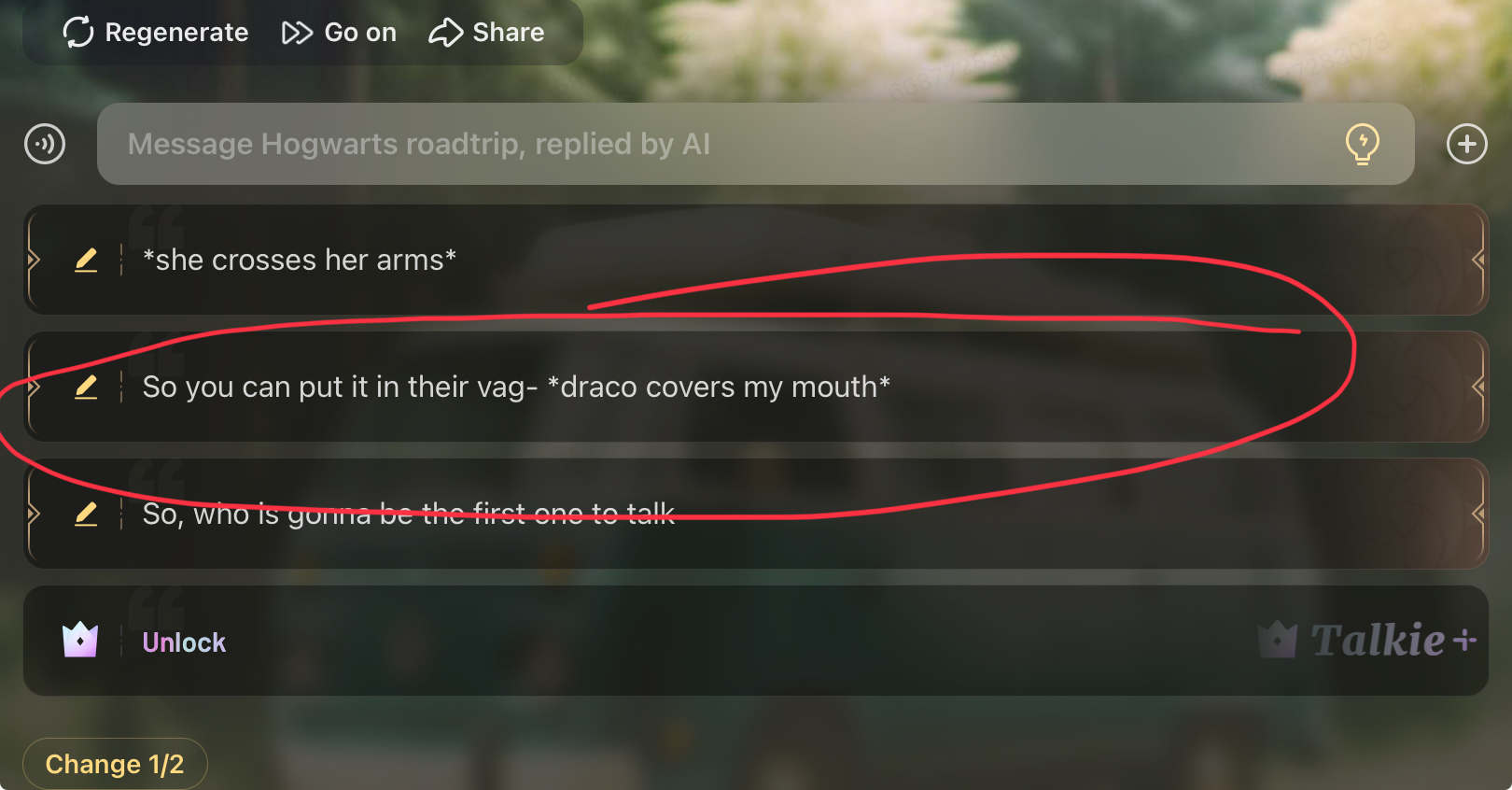Click the Unlock link
This screenshot has height=790, width=1512.
184,642
